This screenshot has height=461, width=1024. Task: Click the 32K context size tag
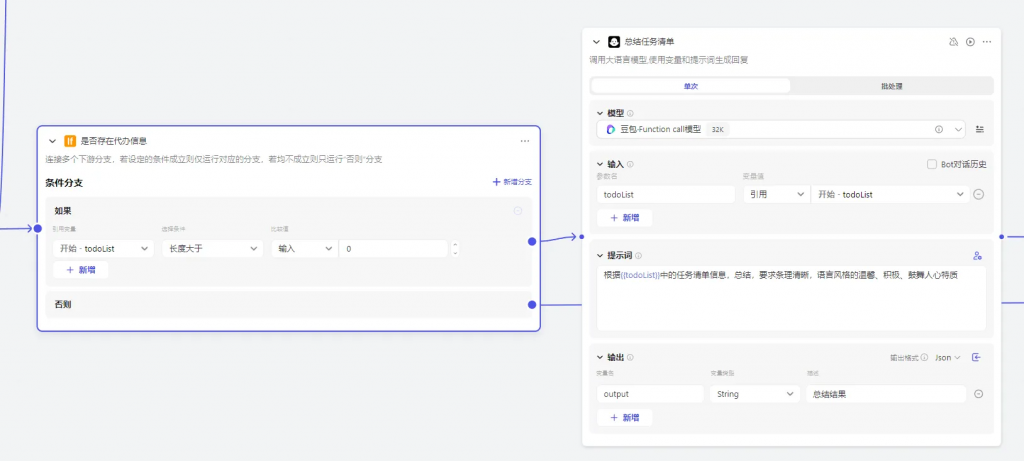pyautogui.click(x=717, y=129)
